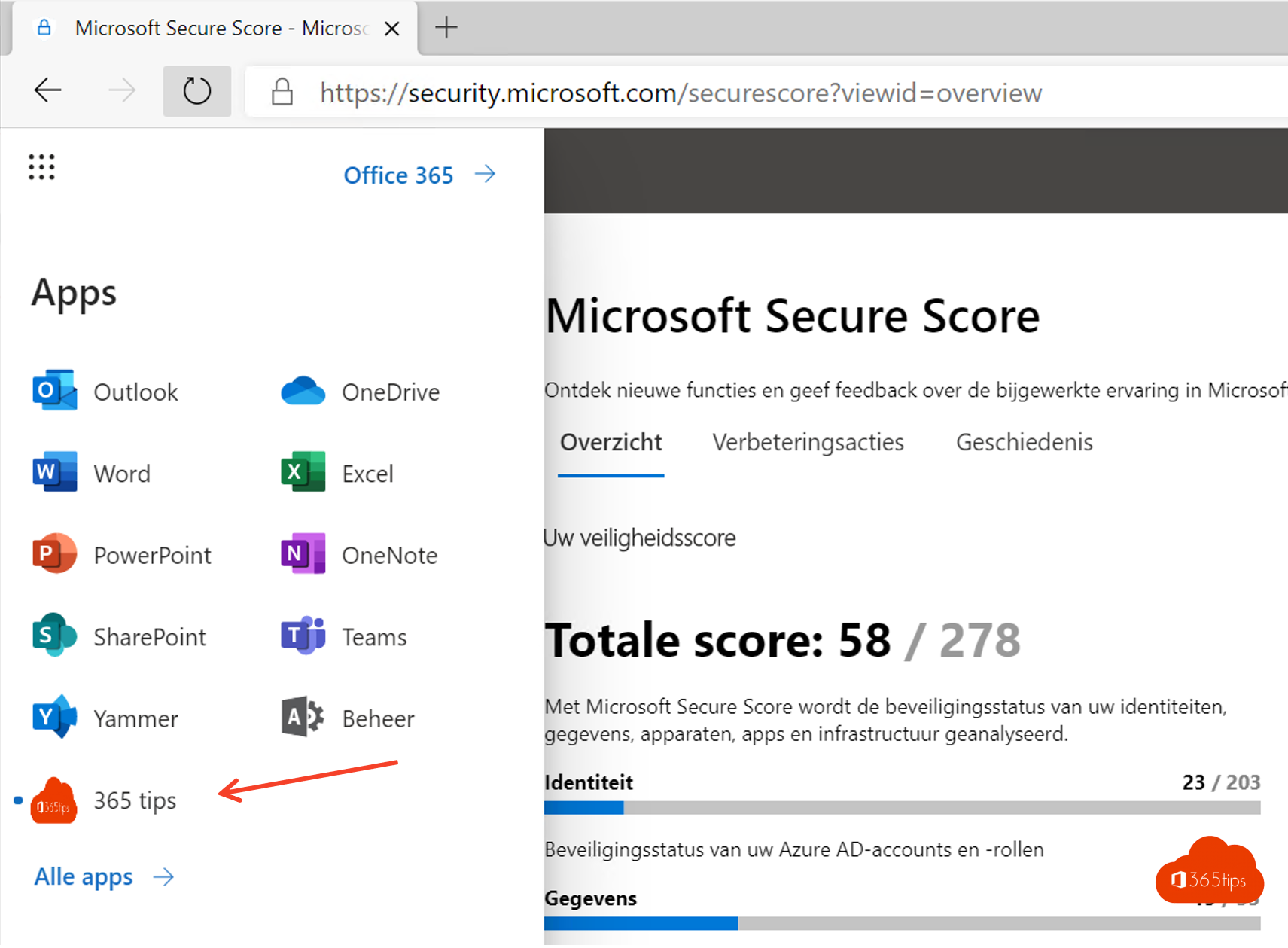This screenshot has height=948, width=1288.
Task: Click the Identiteit progress bar
Action: (x=902, y=808)
